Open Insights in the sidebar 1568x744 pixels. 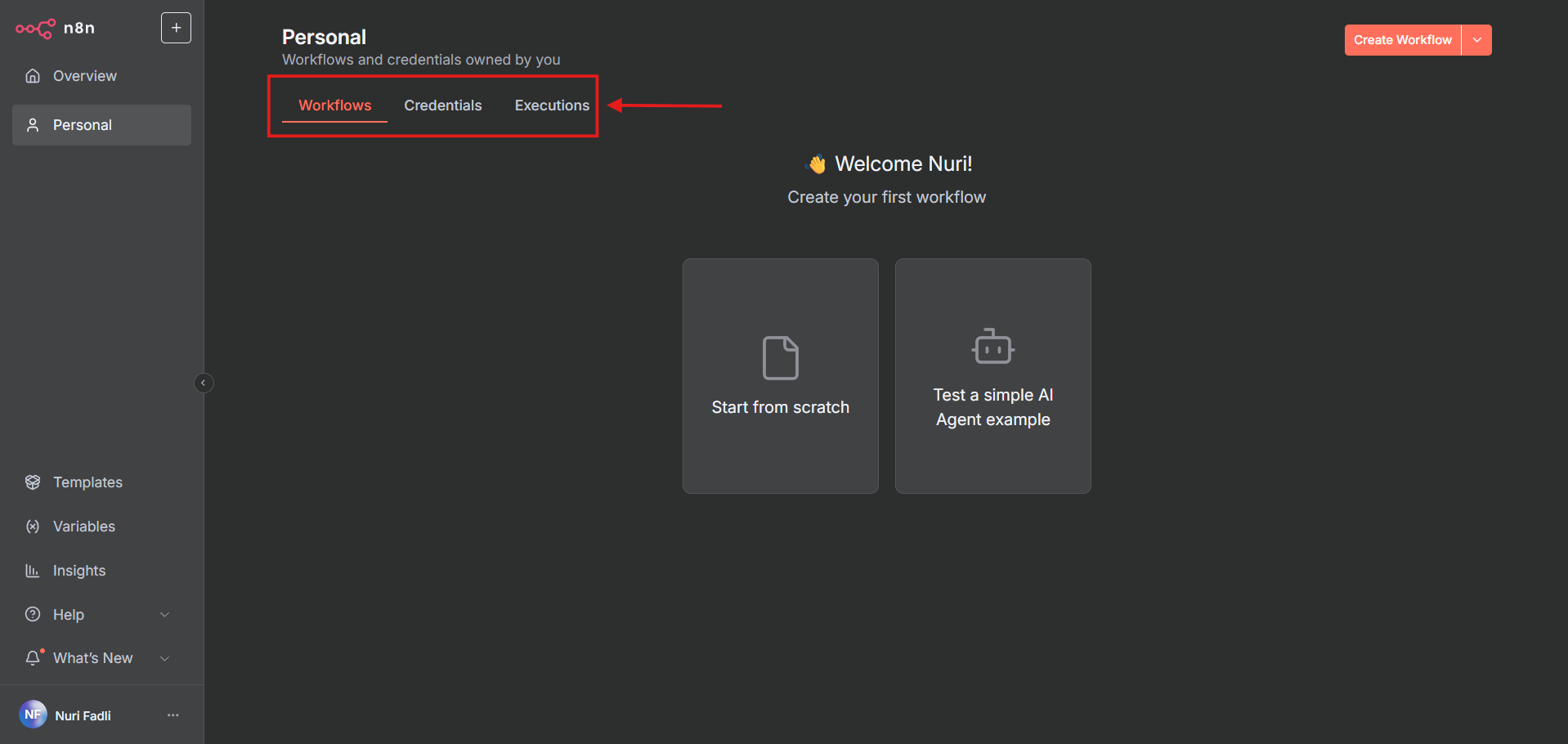(x=101, y=571)
